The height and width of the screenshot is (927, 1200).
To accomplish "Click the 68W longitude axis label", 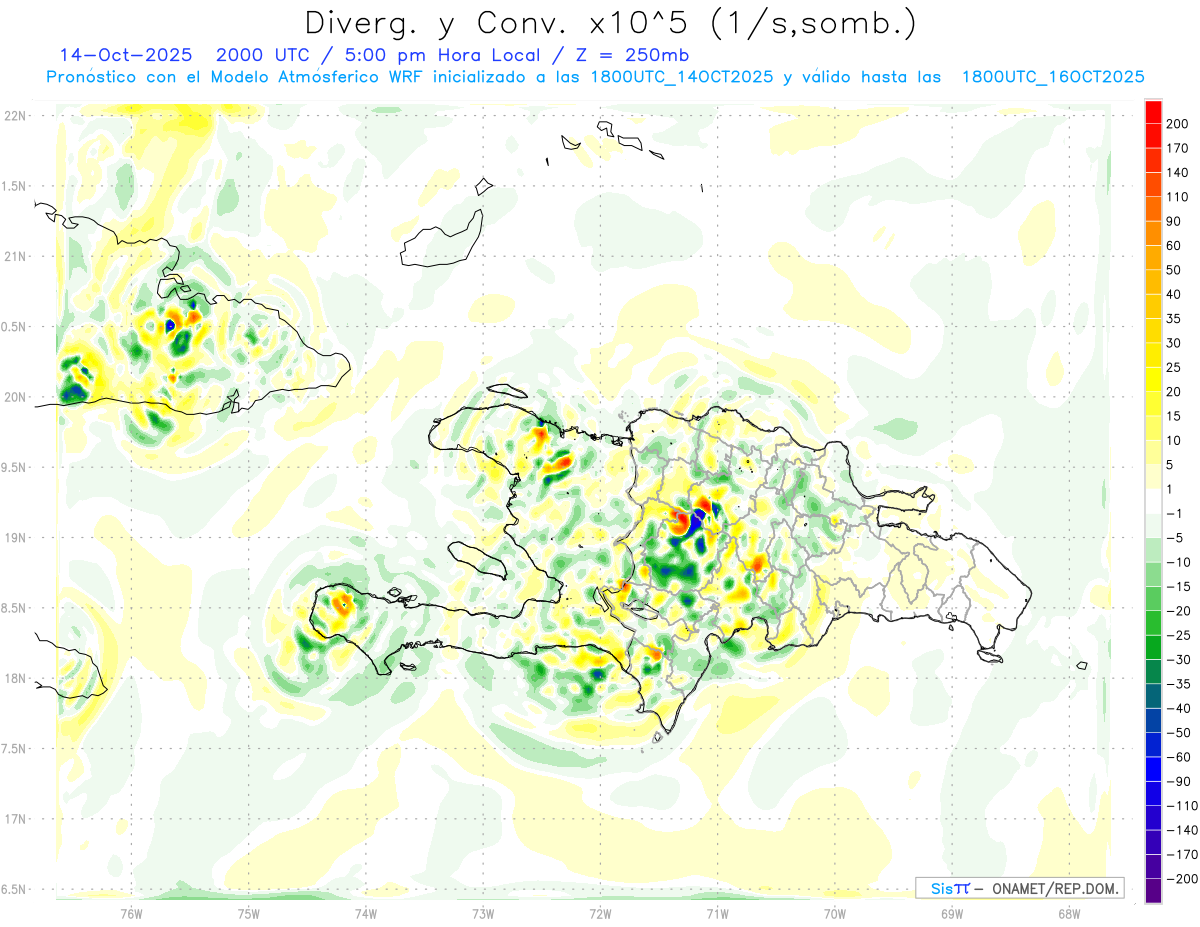I will pyautogui.click(x=1068, y=913).
